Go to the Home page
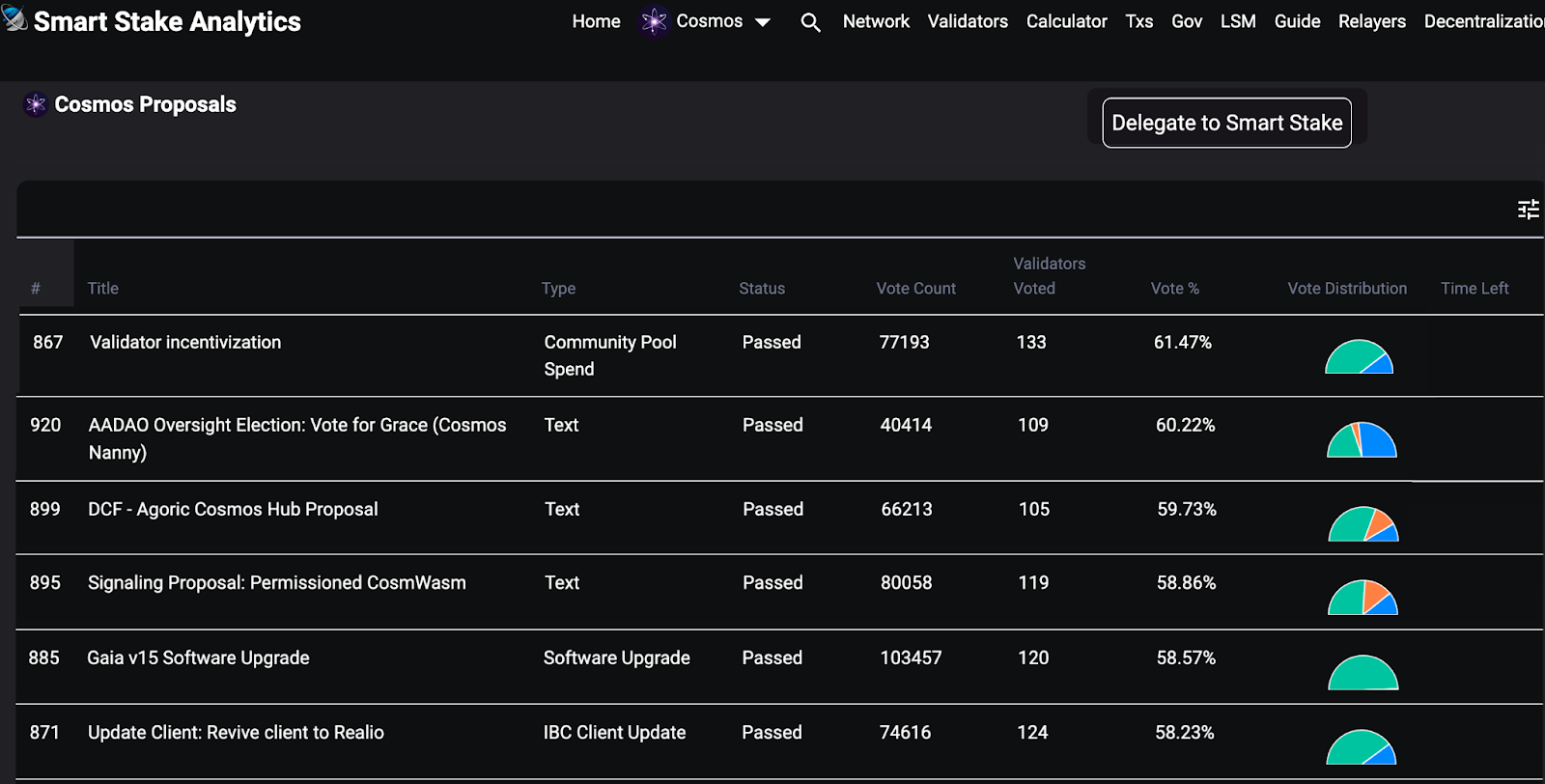The width and height of the screenshot is (1545, 784). coord(596,21)
